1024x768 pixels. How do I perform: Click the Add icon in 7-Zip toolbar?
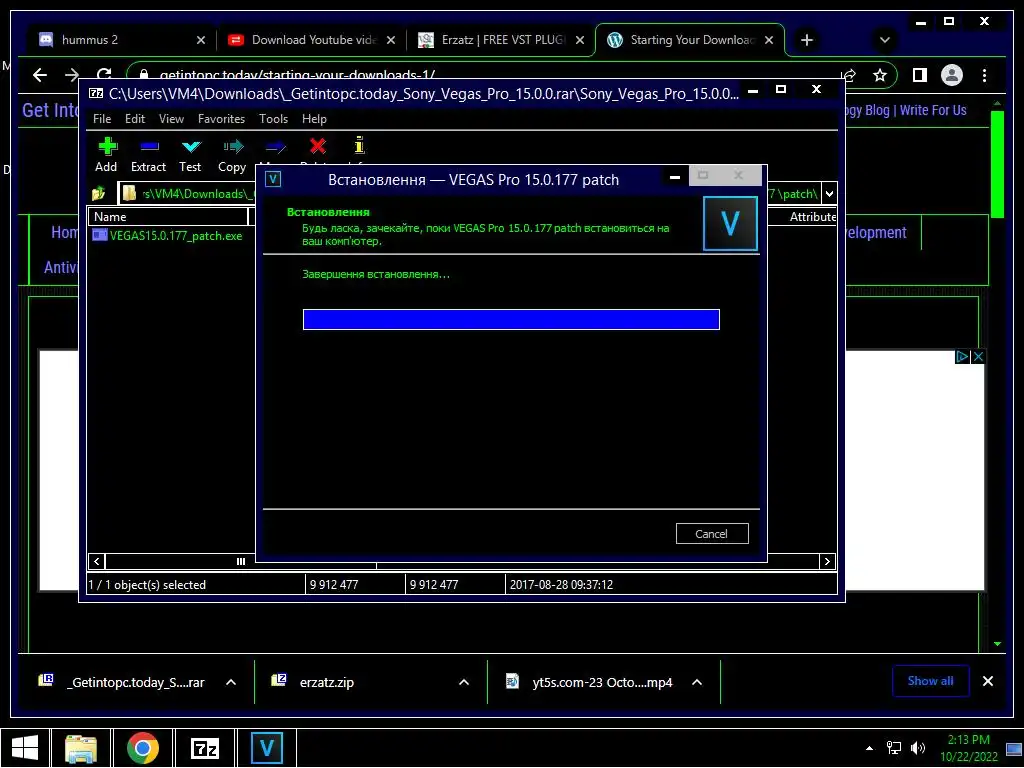point(108,146)
